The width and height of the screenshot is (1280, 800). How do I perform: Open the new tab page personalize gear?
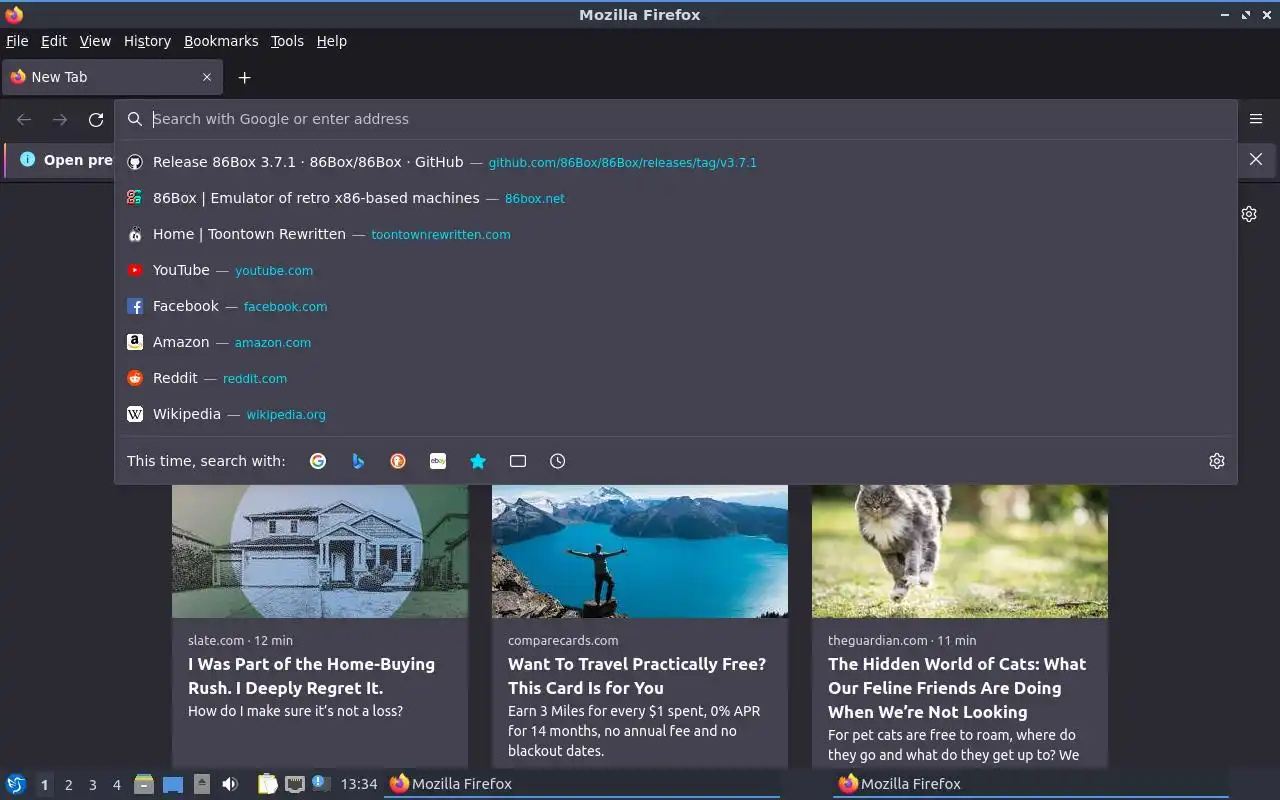pyautogui.click(x=1249, y=214)
